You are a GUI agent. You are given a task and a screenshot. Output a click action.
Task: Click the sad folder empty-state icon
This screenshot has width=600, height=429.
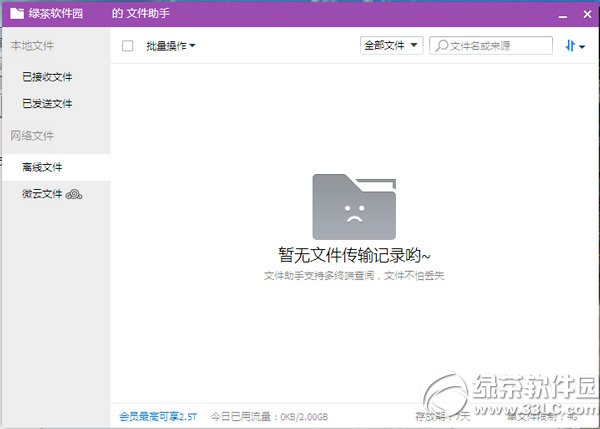(354, 207)
